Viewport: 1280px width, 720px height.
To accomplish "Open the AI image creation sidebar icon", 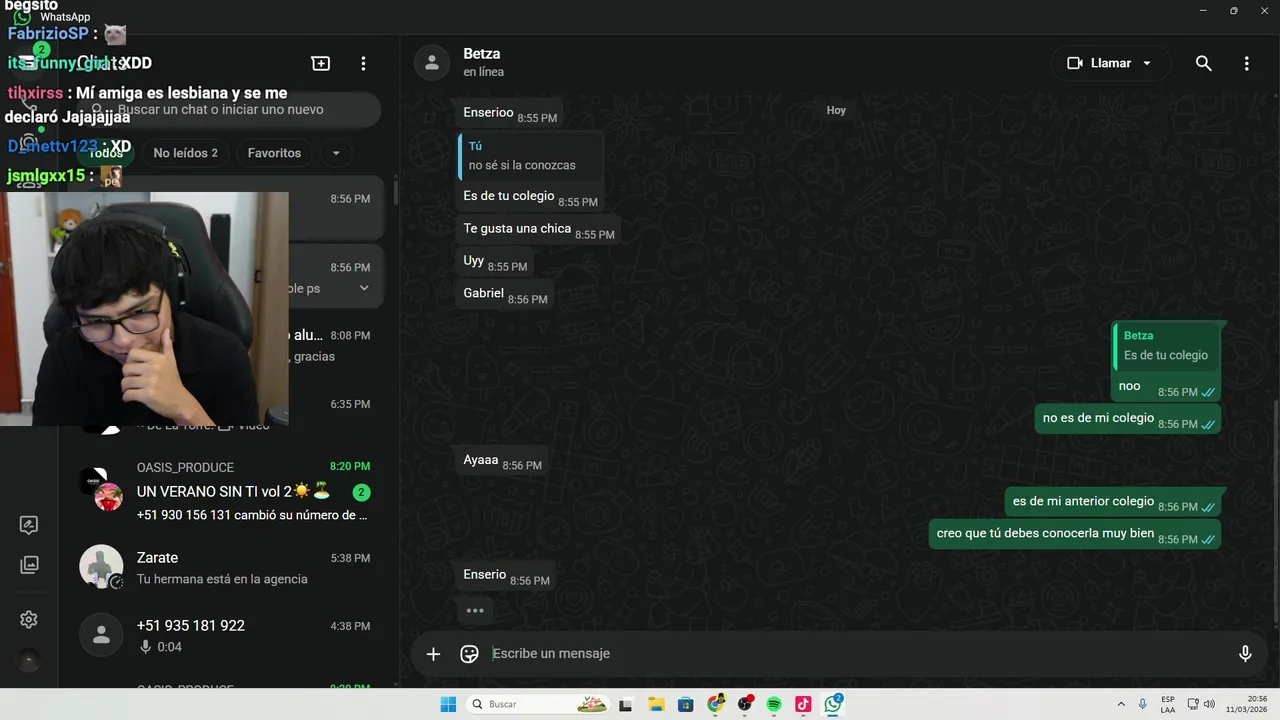I will coord(29,525).
